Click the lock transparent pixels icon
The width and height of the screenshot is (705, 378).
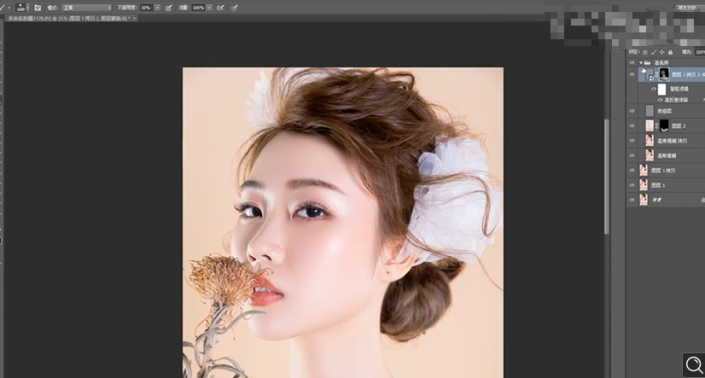(645, 52)
